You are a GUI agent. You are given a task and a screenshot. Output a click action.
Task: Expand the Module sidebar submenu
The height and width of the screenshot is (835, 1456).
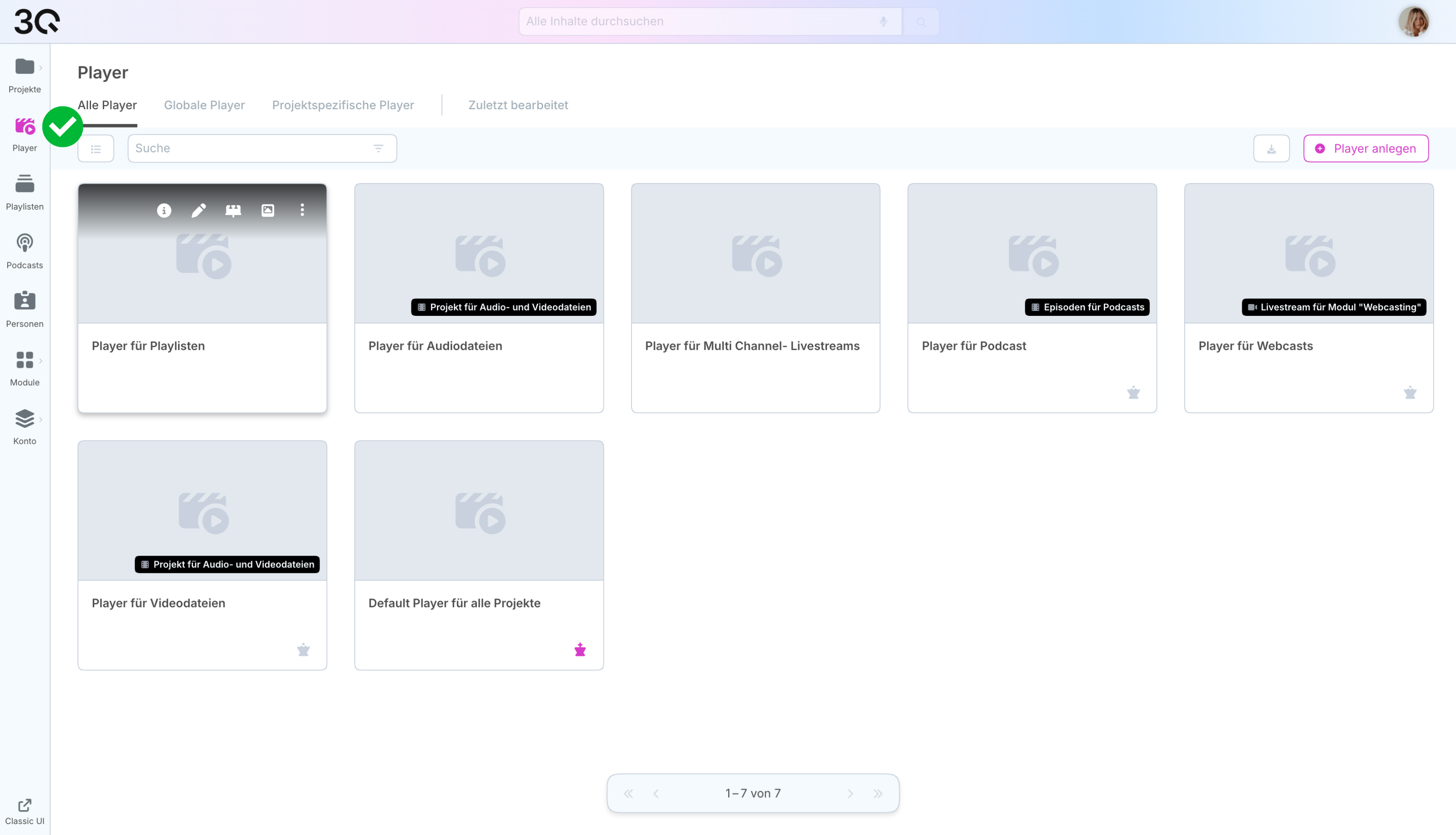[x=41, y=361]
